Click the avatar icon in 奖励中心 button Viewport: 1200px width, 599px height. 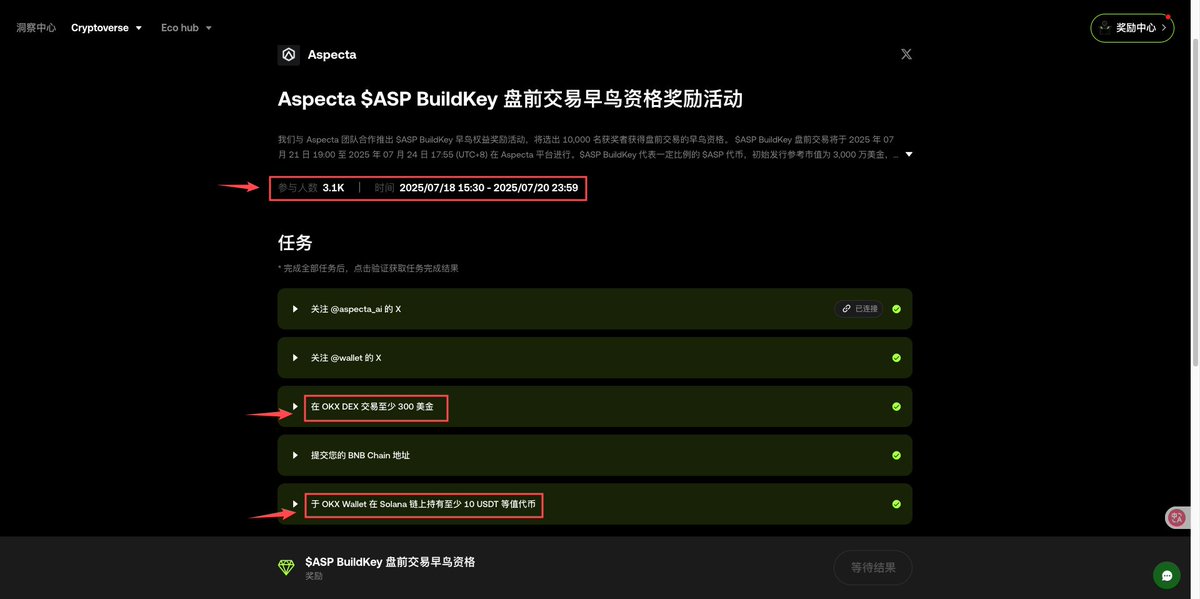[x=1105, y=28]
